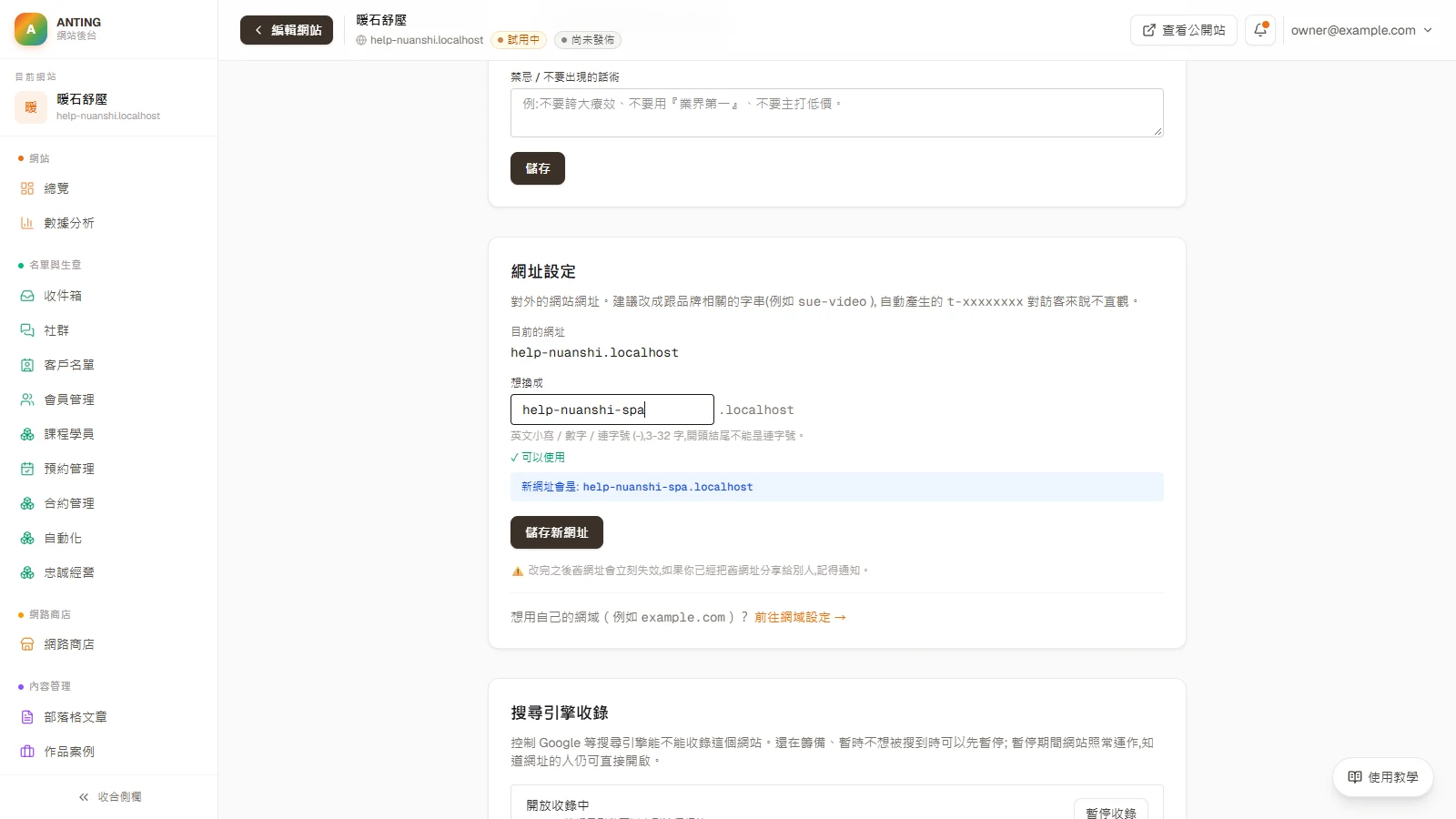The width and height of the screenshot is (1456, 819).
Task: Click the 自動化 icon
Action: point(27,538)
